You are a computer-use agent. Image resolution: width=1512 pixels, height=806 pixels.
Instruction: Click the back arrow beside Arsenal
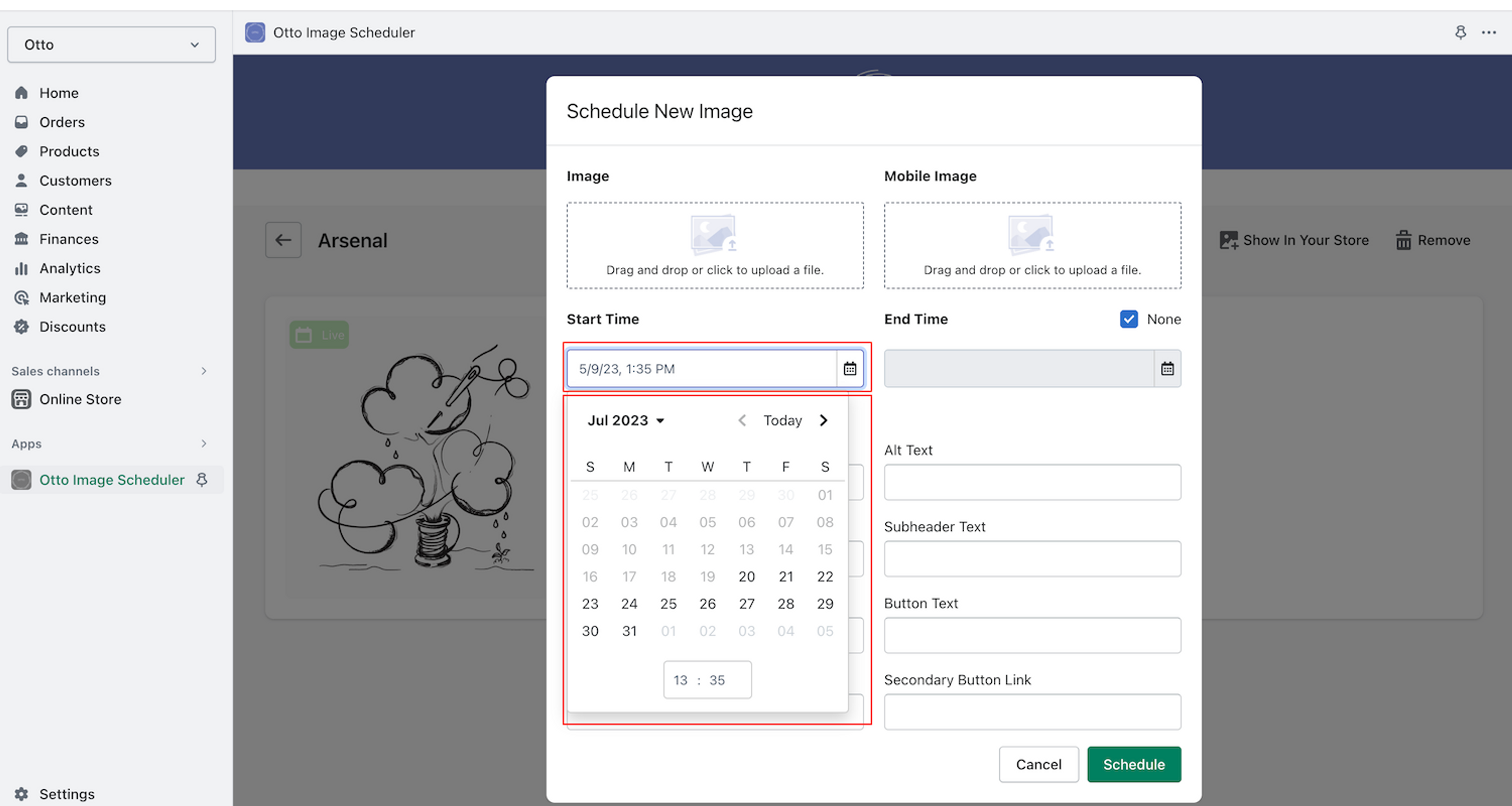tap(283, 240)
